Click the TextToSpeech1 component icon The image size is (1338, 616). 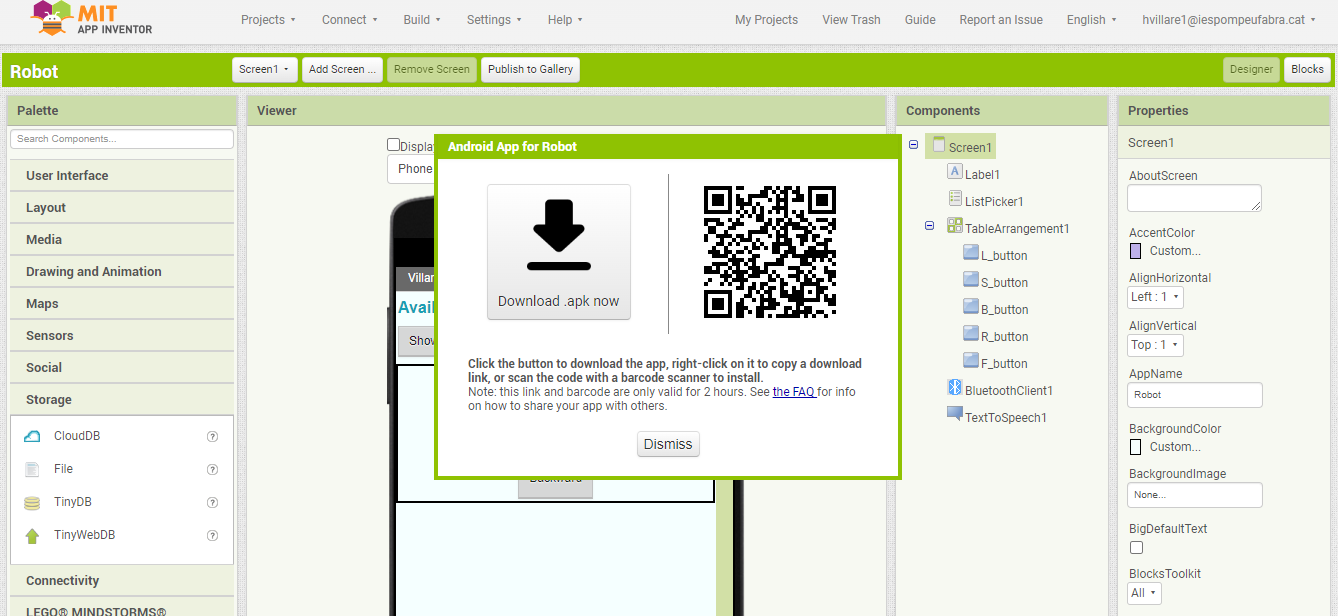tap(954, 416)
